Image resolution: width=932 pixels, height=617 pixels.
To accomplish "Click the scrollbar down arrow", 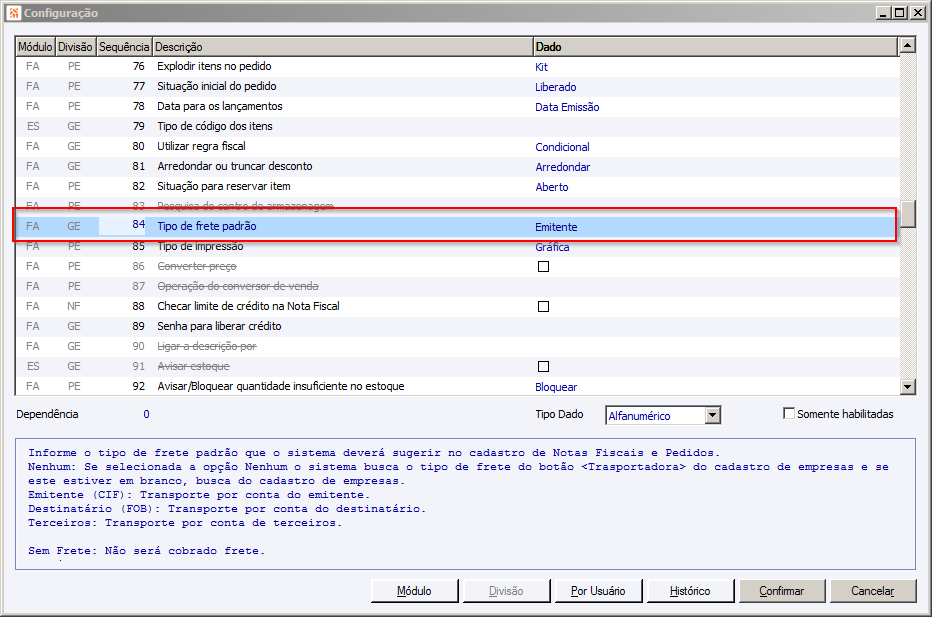I will (907, 387).
